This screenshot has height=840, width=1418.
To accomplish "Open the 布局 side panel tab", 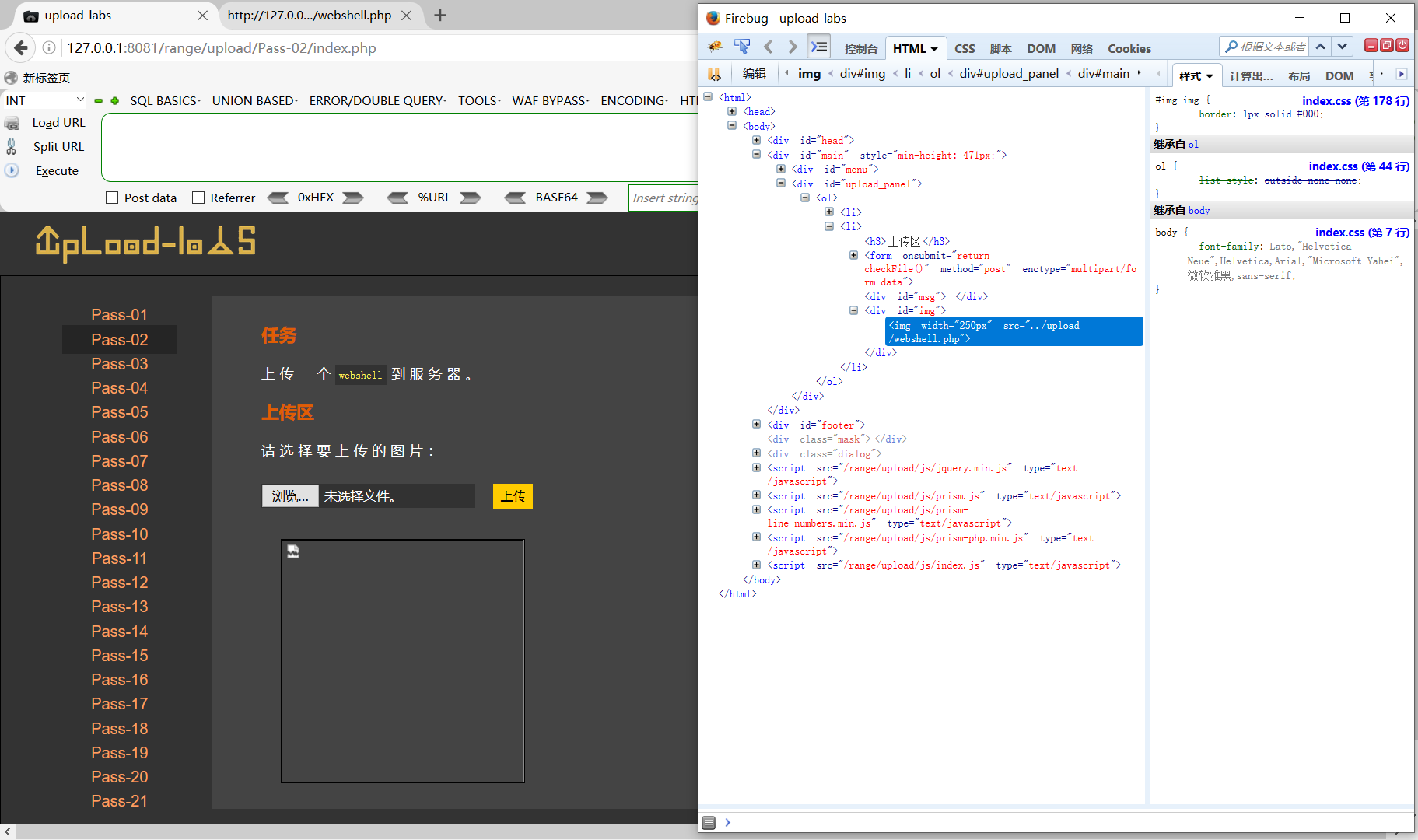I will [x=1299, y=75].
